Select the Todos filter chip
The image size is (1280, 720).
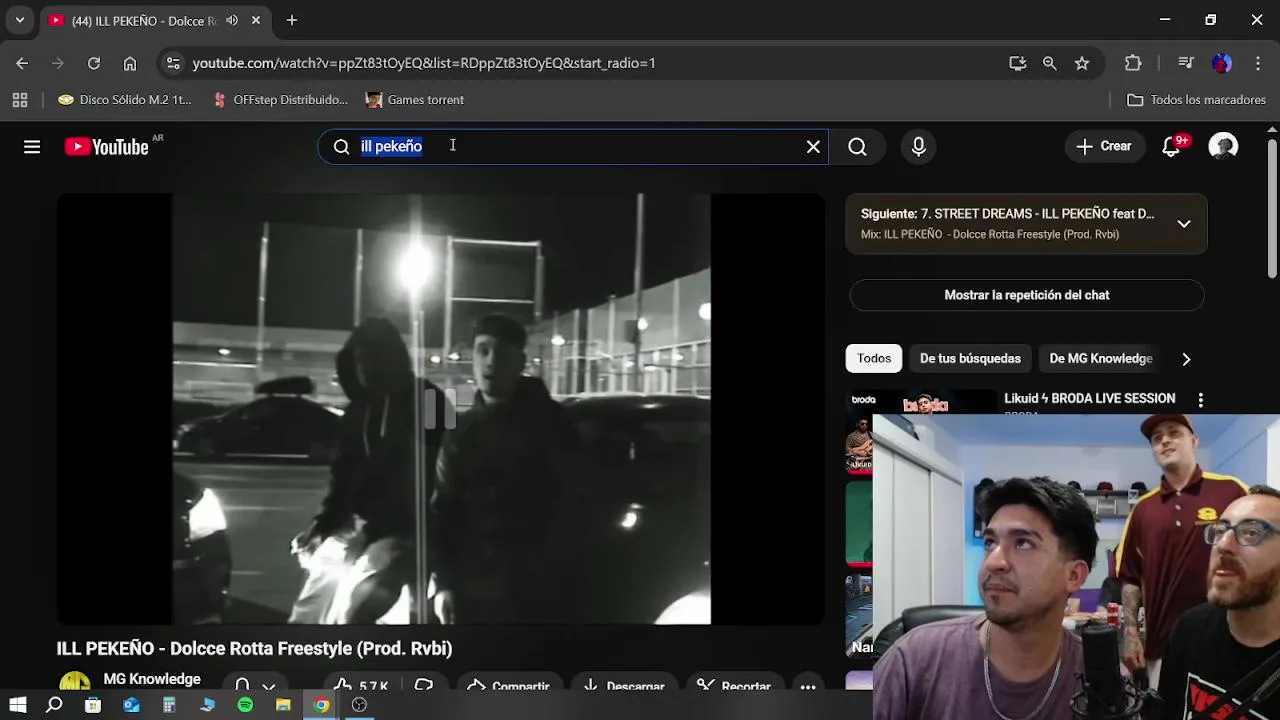point(873,358)
